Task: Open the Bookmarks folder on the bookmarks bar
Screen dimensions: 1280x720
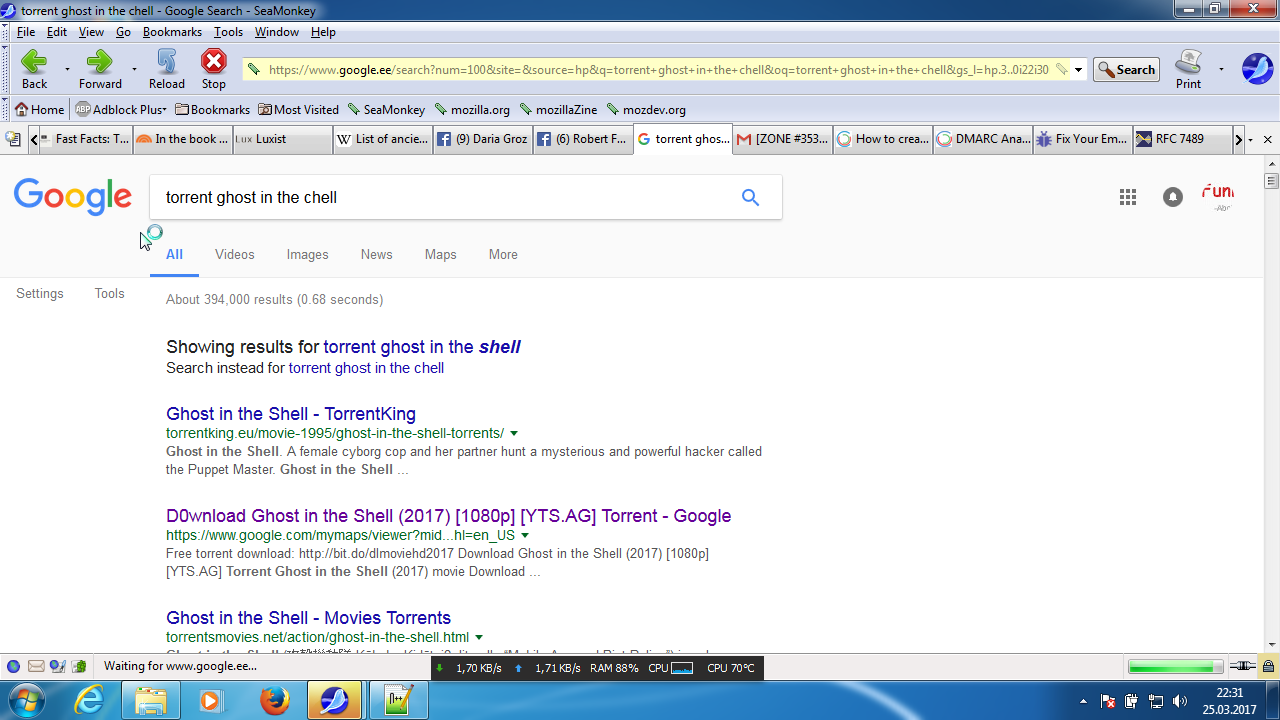Action: pos(212,110)
